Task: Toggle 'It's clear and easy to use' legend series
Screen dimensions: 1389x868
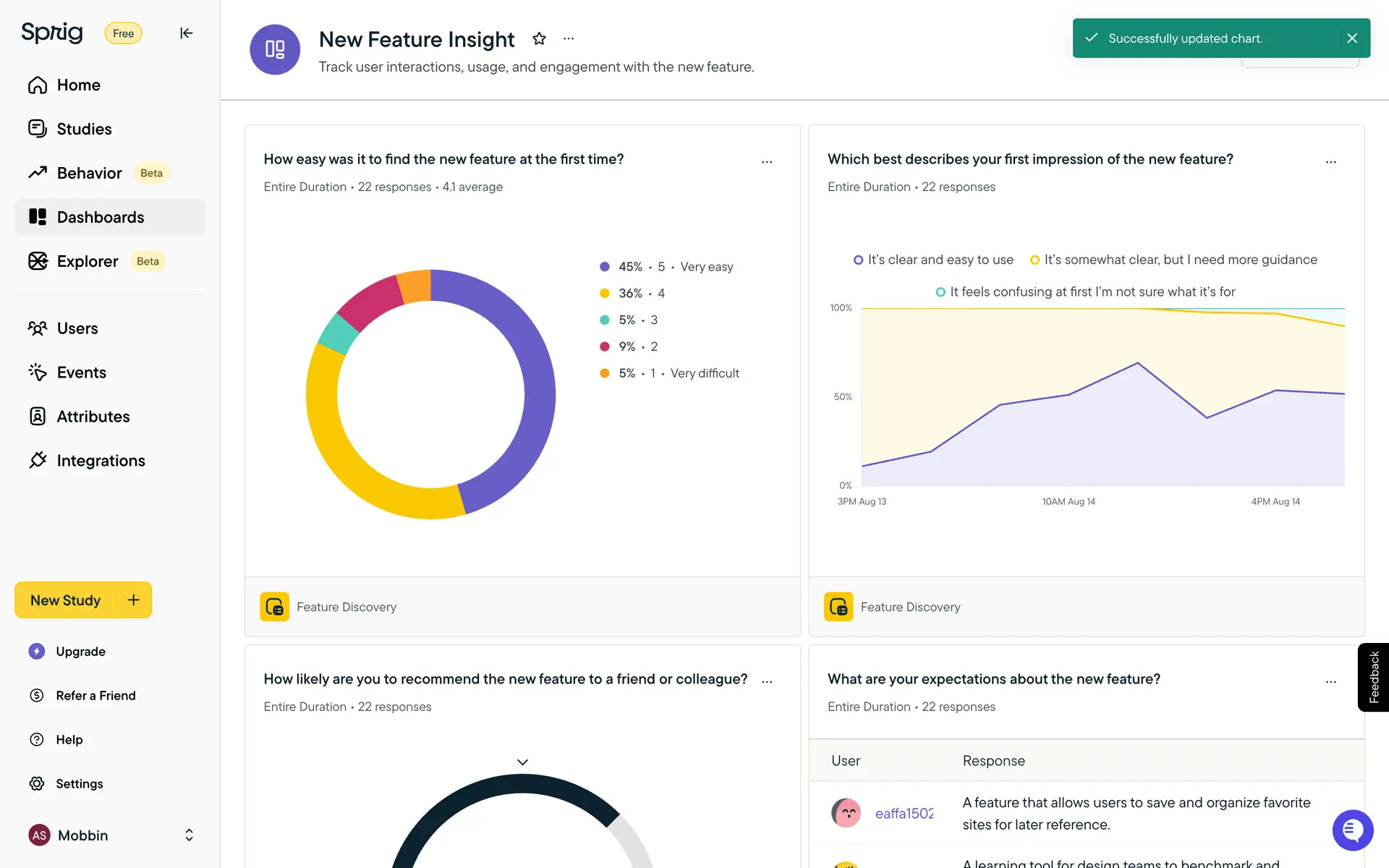Action: tap(933, 260)
